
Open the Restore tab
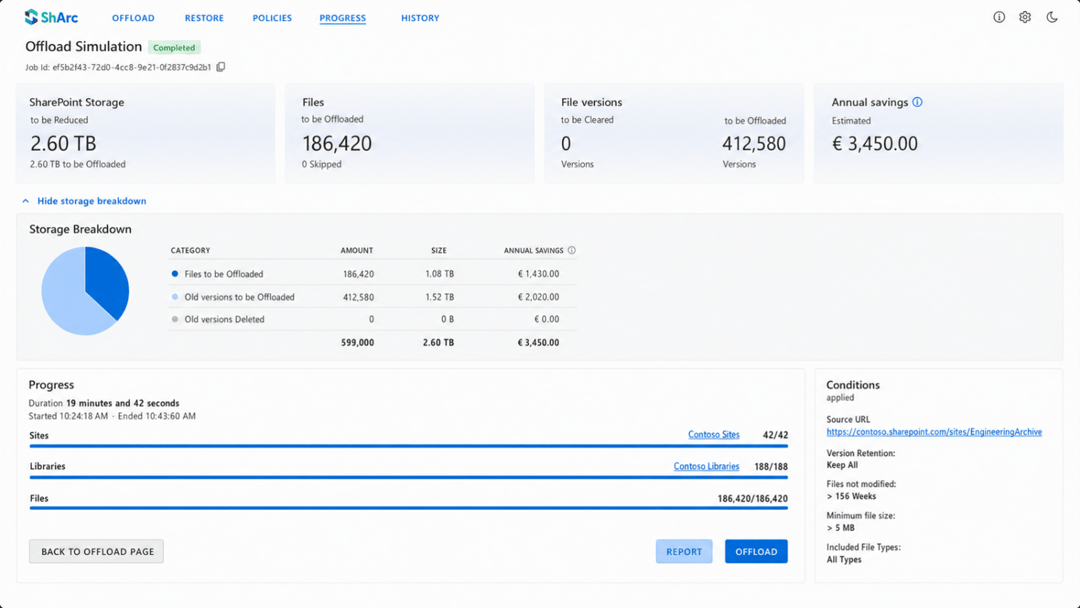(x=204, y=18)
